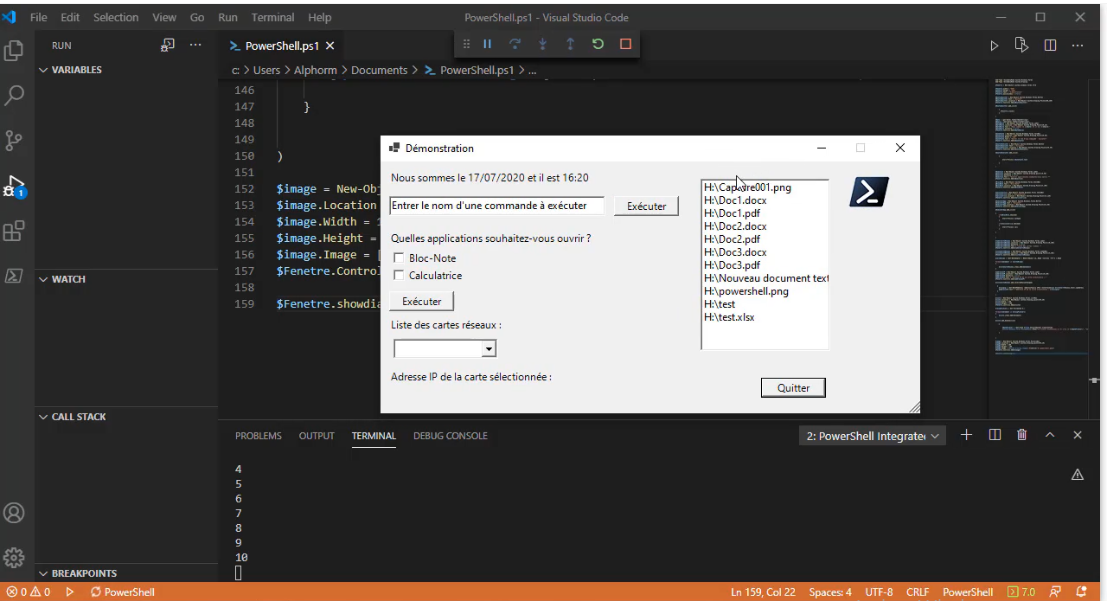Image resolution: width=1107 pixels, height=601 pixels.
Task: Check the Calculatrice option
Action: [399, 274]
